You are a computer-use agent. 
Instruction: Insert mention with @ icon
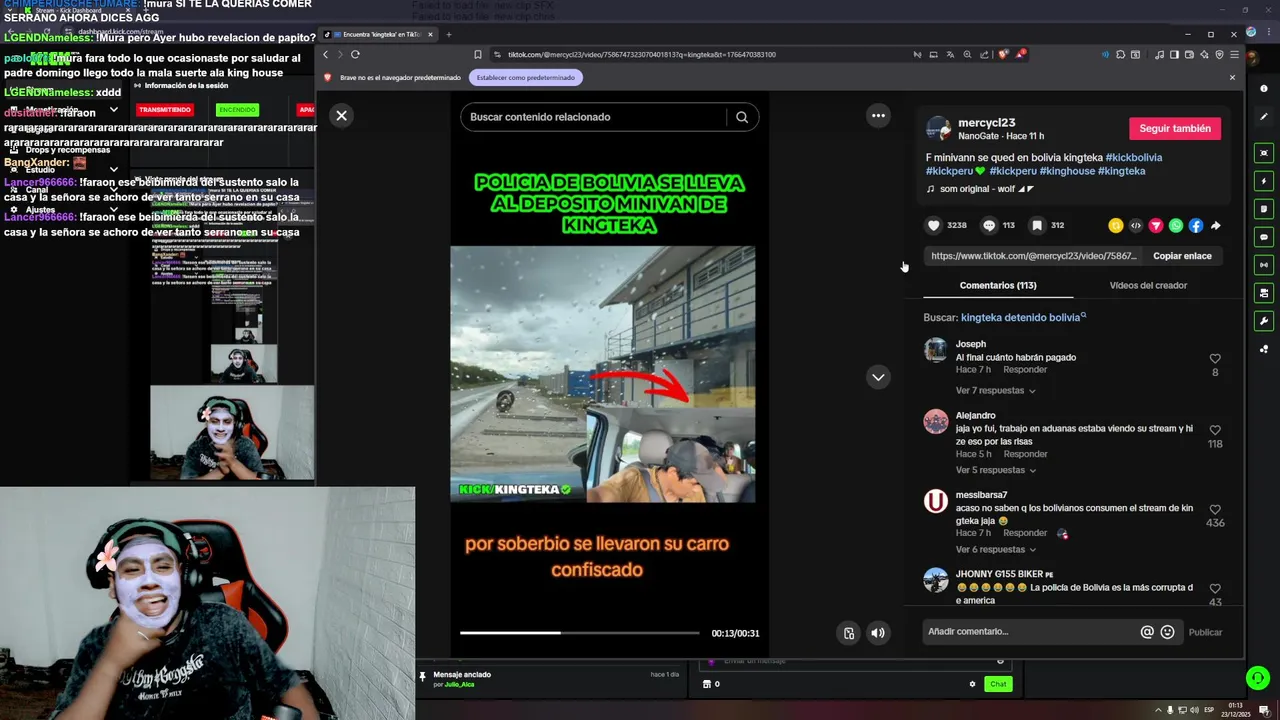click(x=1147, y=632)
